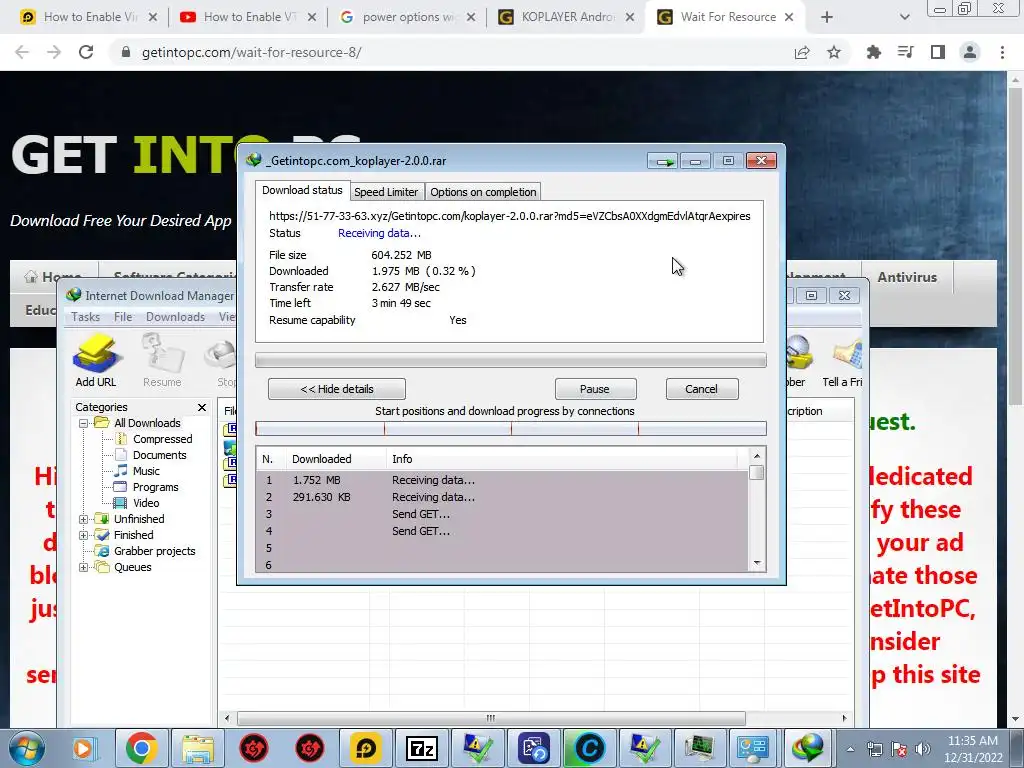Bookmark this page with the star icon
The width and height of the screenshot is (1024, 768).
pyautogui.click(x=834, y=52)
